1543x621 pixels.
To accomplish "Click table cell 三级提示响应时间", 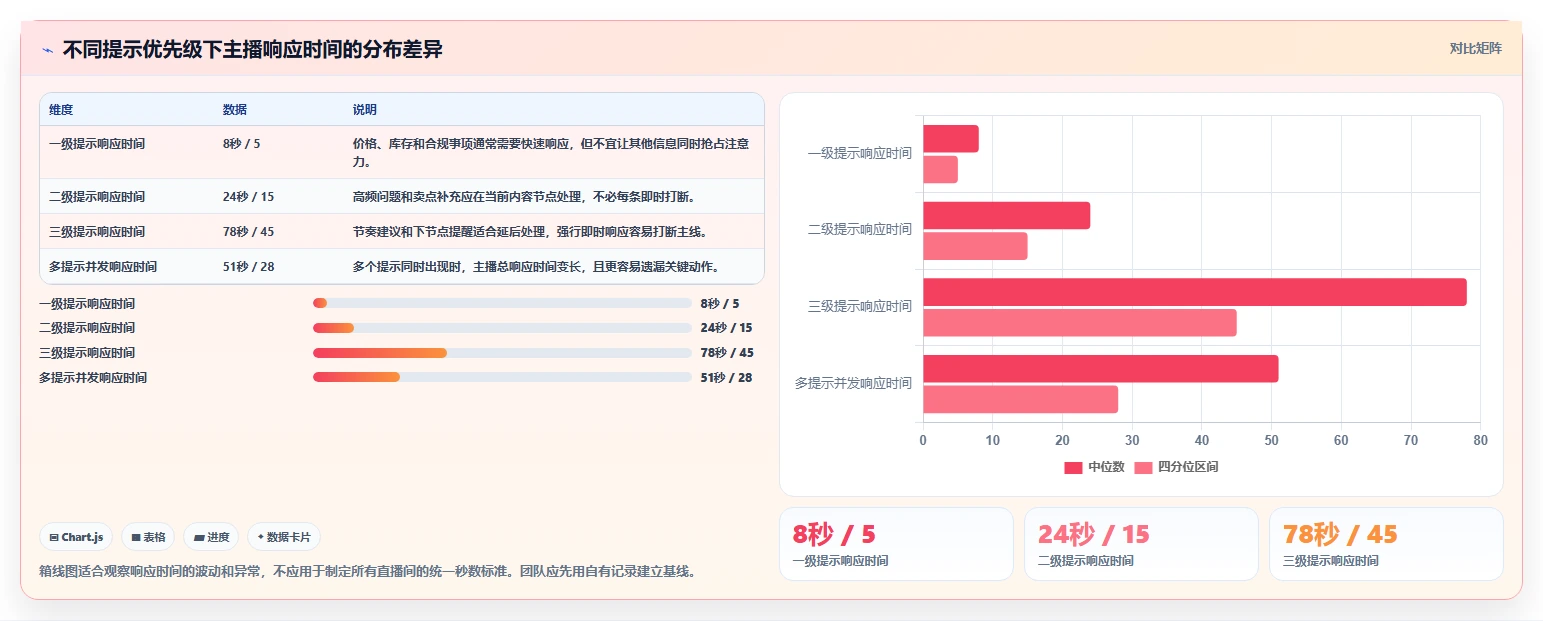I will click(97, 231).
